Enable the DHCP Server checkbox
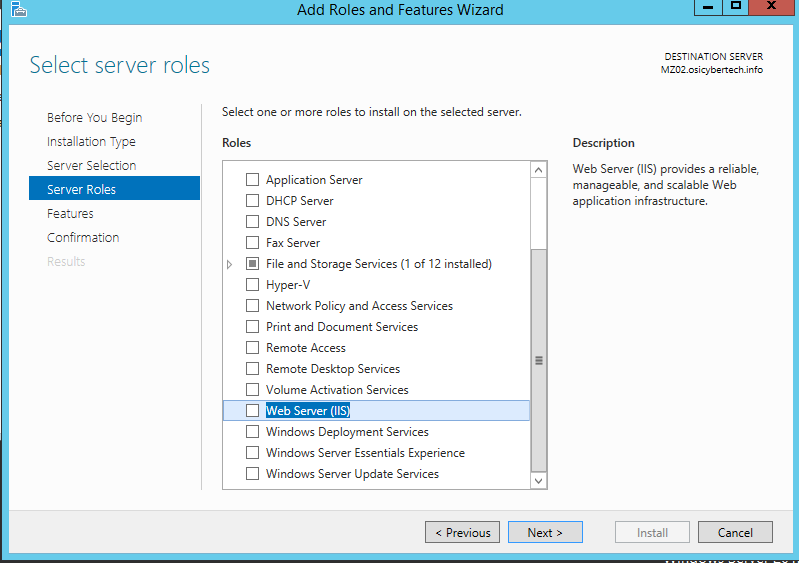799x563 pixels. click(252, 200)
